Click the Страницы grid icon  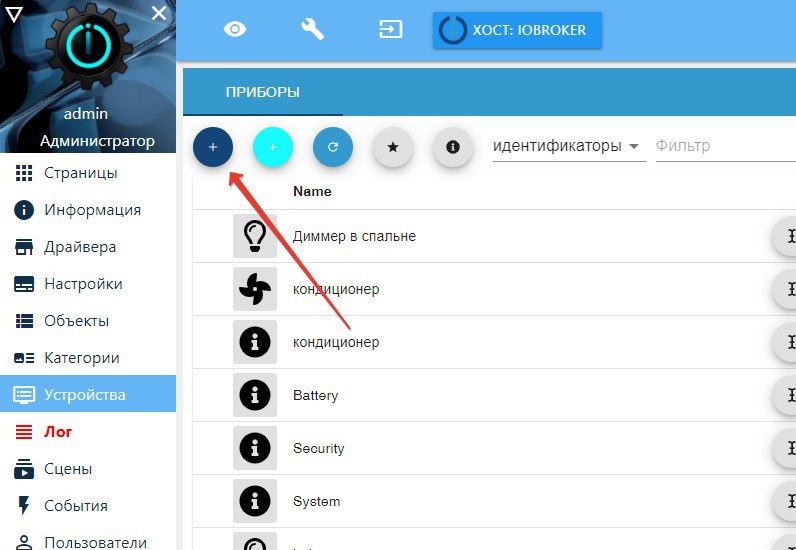click(x=24, y=173)
